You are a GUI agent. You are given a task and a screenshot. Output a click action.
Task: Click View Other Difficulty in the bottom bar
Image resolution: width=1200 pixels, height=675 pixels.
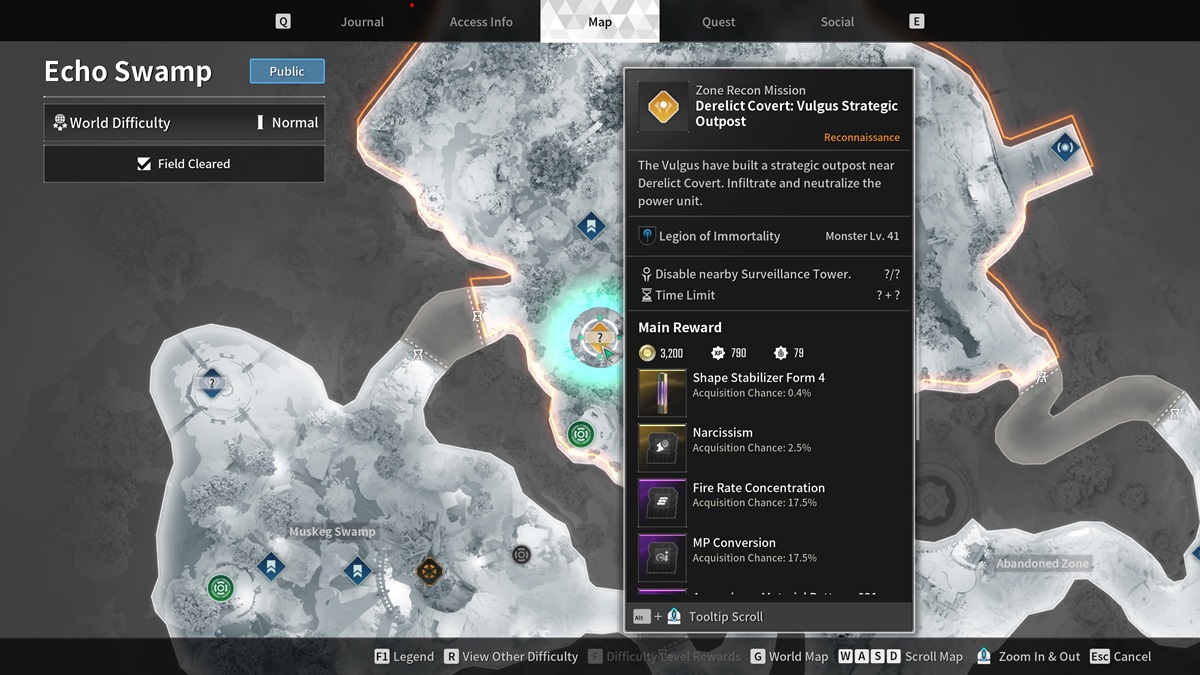point(511,656)
